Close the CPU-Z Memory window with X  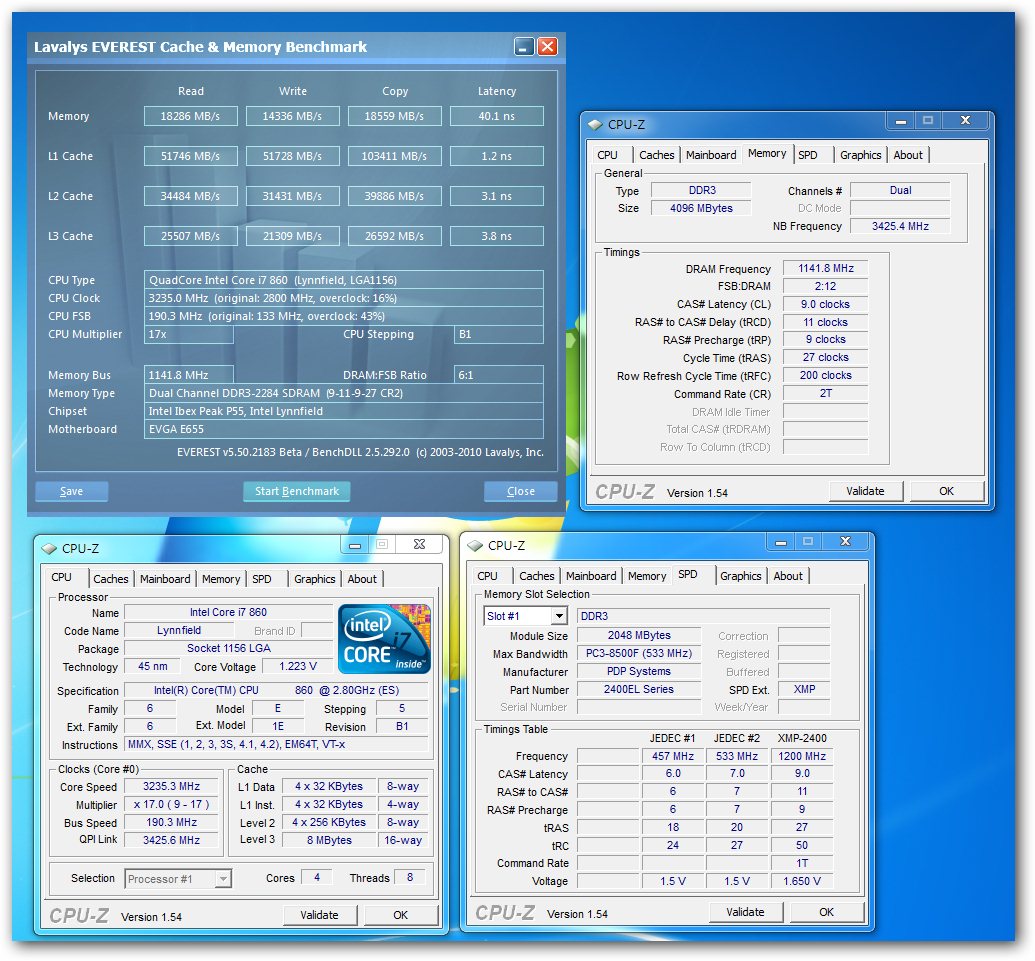[x=965, y=121]
